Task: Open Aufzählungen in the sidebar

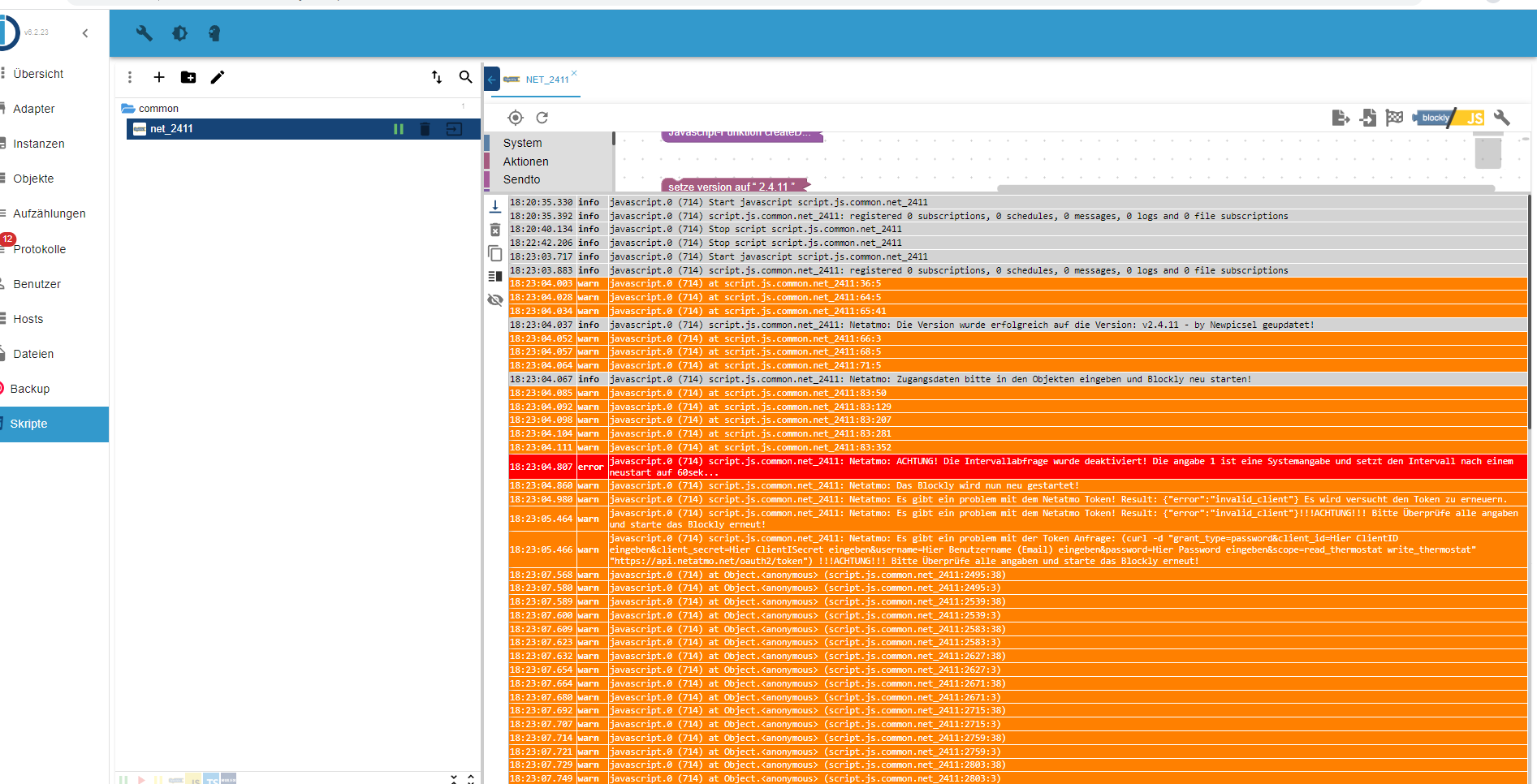Action: tap(49, 213)
